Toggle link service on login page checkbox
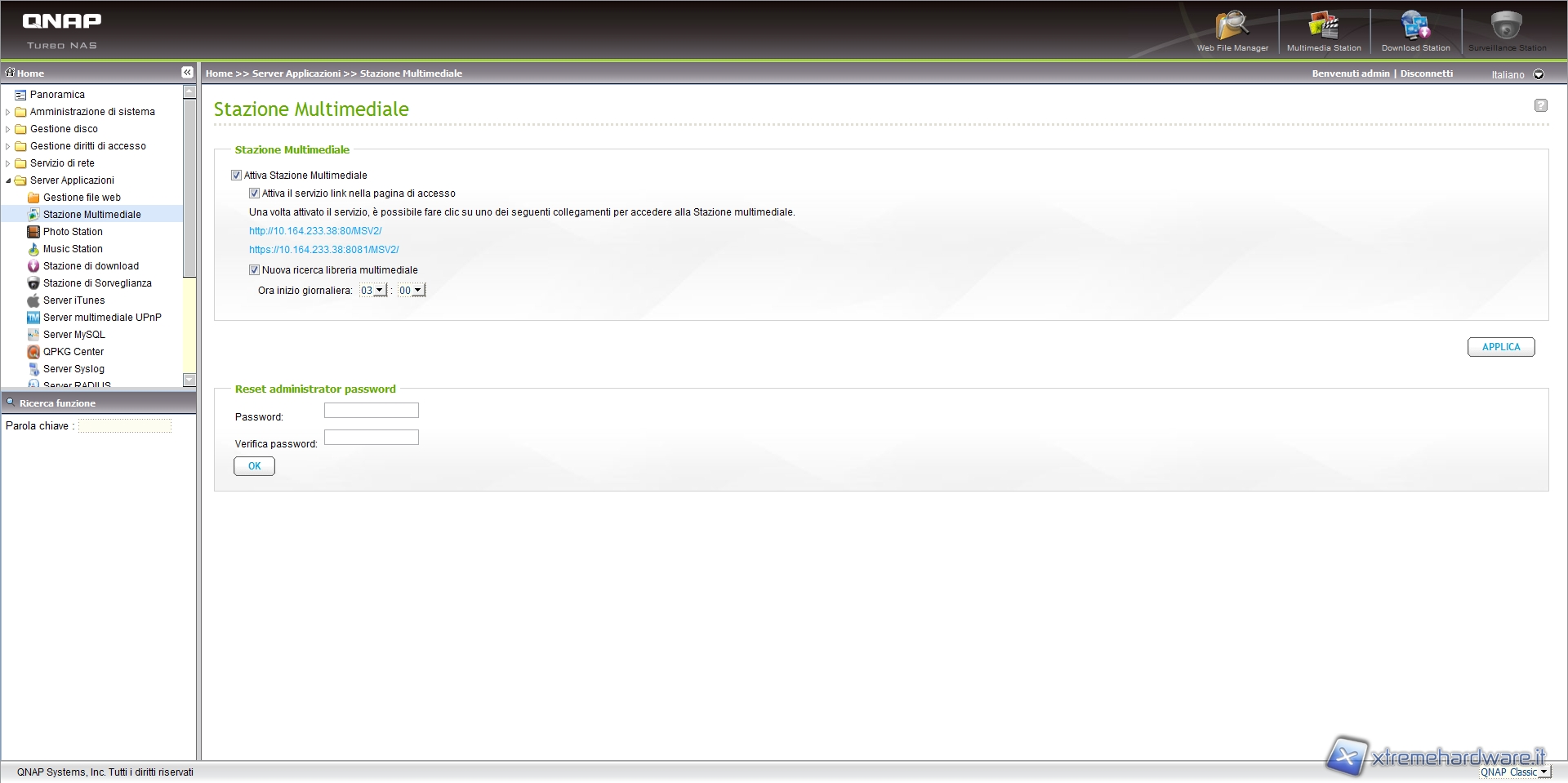The image size is (1568, 783). pyautogui.click(x=254, y=194)
